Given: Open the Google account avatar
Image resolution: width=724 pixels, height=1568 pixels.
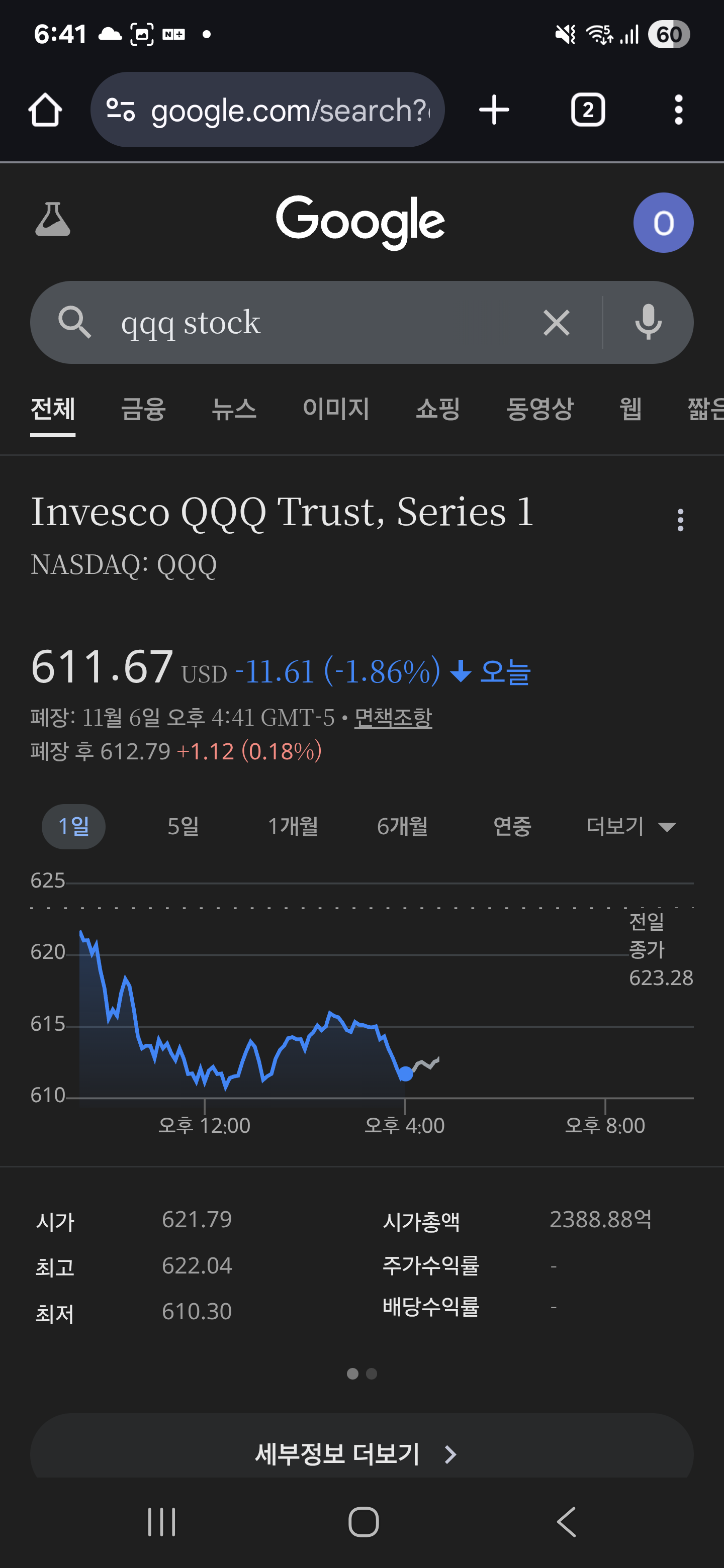Looking at the screenshot, I should click(x=663, y=223).
